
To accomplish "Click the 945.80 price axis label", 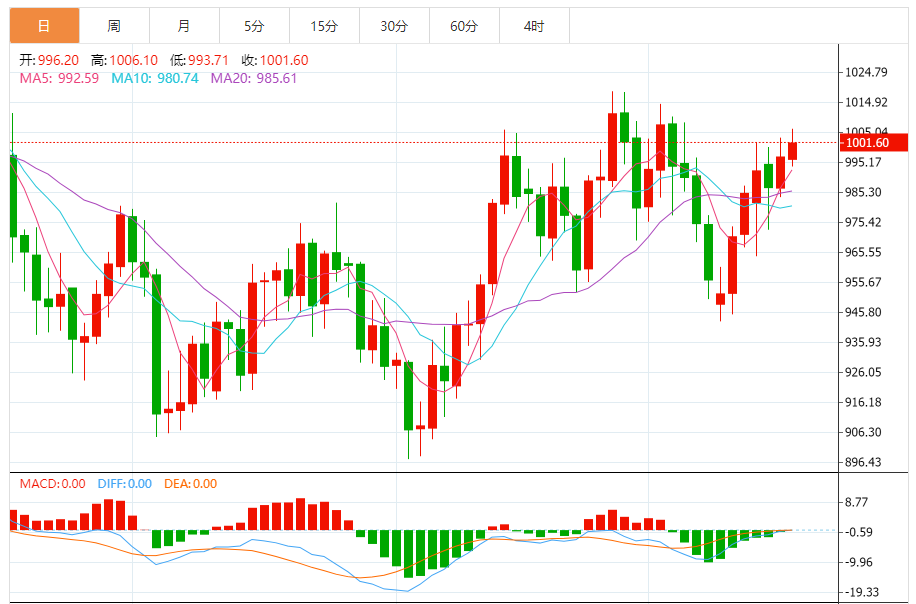I will tap(863, 312).
